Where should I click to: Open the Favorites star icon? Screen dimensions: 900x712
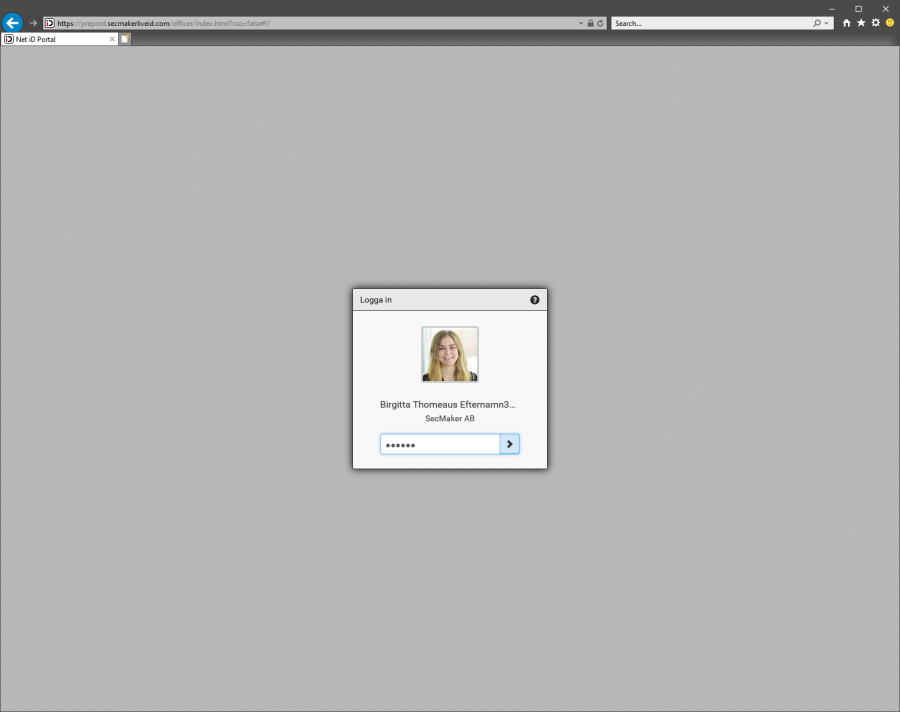861,23
